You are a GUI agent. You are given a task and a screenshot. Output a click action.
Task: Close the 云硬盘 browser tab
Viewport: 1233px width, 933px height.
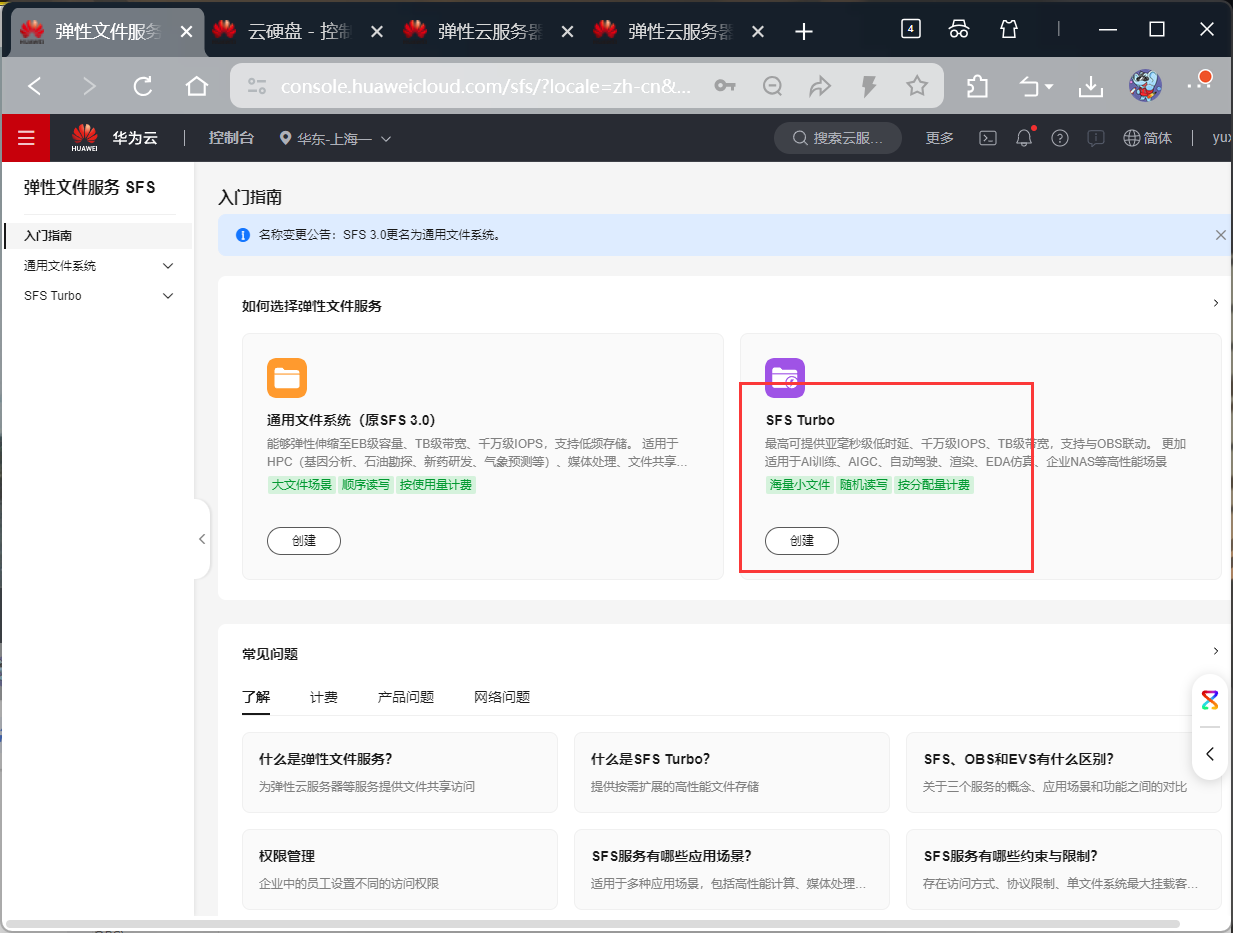[x=377, y=32]
